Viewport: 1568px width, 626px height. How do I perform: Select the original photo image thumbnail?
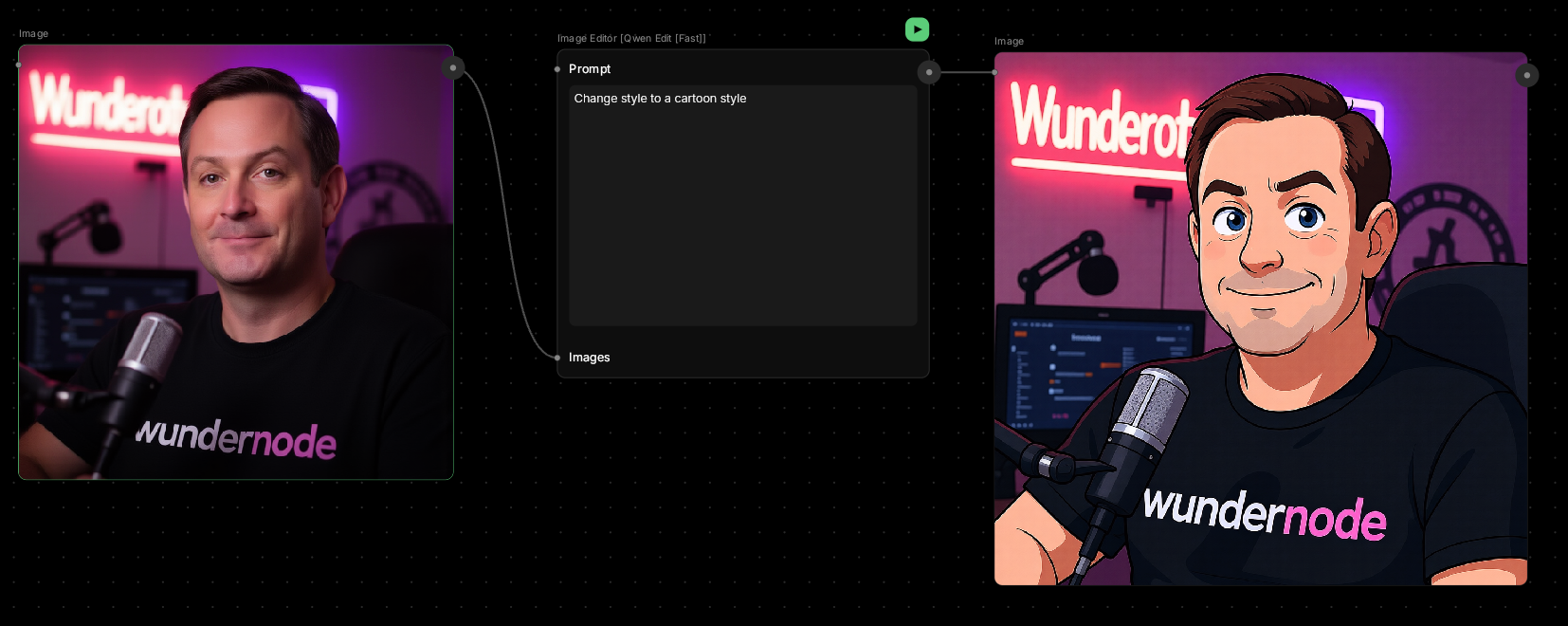pyautogui.click(x=236, y=262)
